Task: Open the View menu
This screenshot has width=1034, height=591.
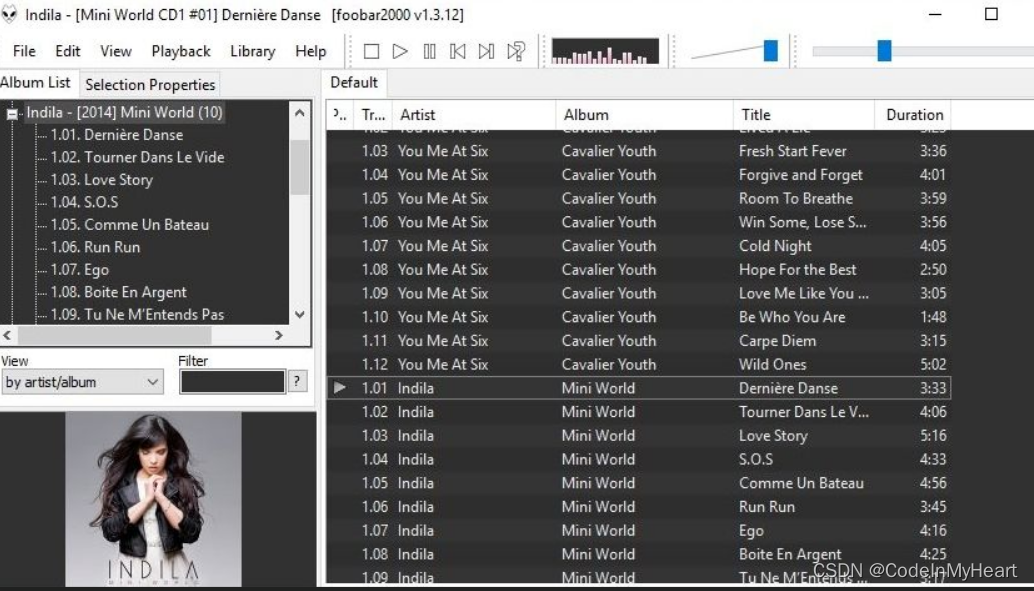Action: pos(116,51)
